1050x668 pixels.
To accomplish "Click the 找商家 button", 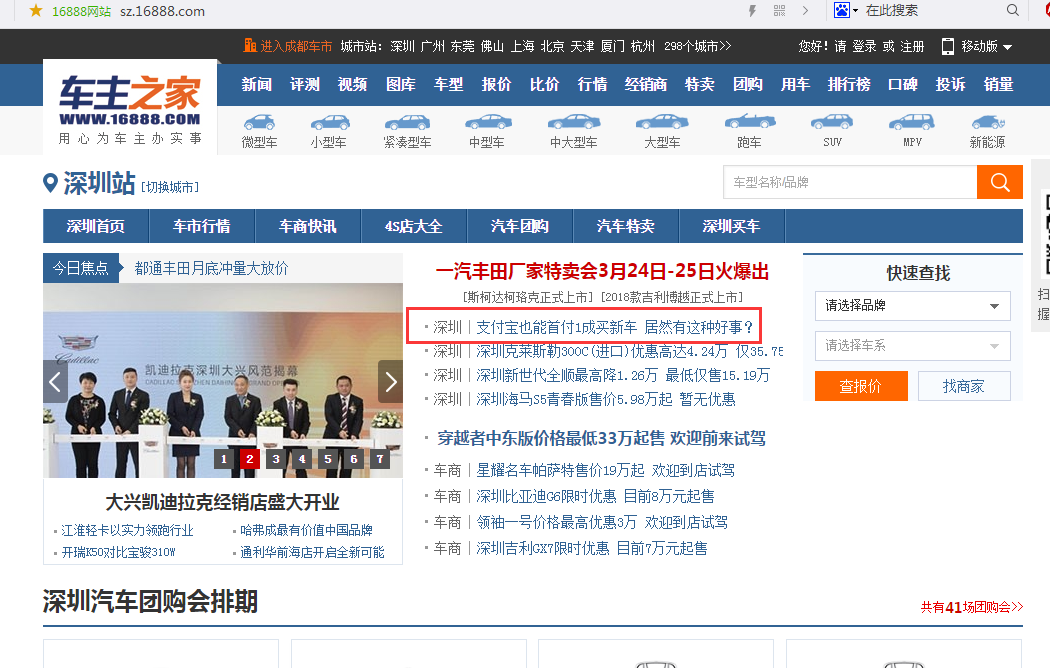I will tap(964, 386).
